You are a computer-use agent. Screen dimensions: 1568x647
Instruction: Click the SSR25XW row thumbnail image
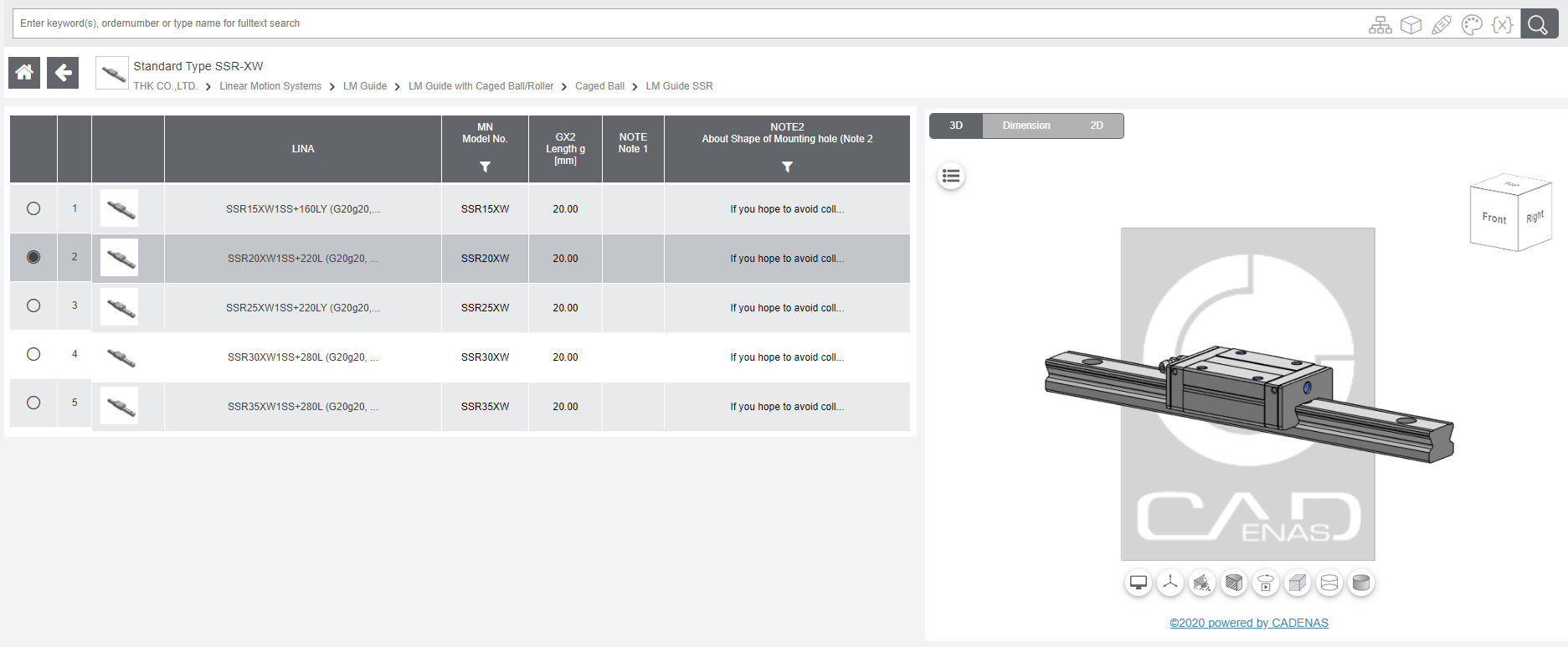(x=120, y=307)
